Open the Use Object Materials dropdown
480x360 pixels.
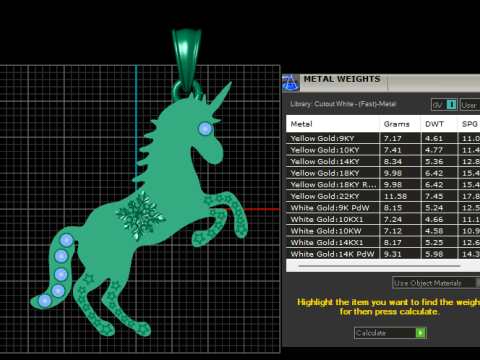pos(436,283)
